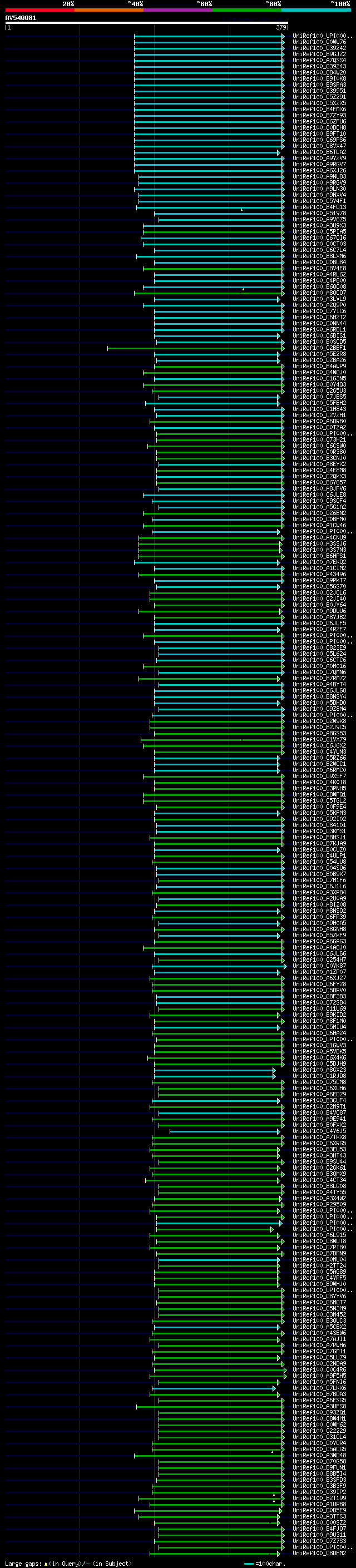Choose the UniRef100_B2T199 entry
This screenshot has height=1568, width=356.
319,1498
